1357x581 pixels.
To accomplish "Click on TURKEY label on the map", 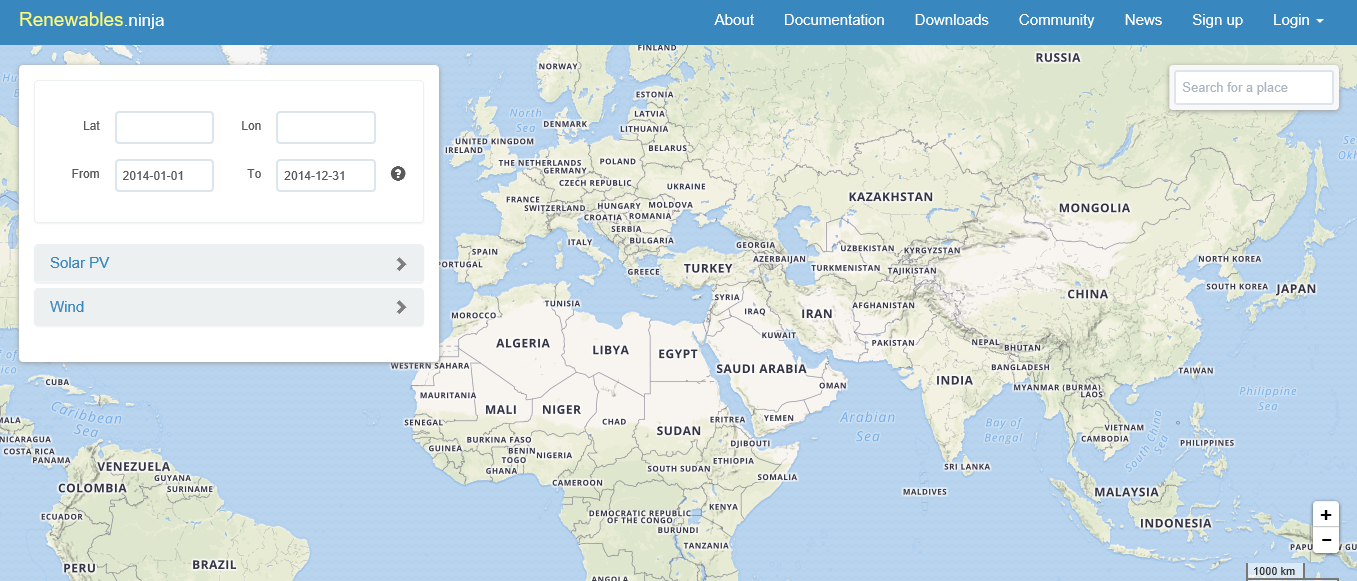I will click(708, 268).
